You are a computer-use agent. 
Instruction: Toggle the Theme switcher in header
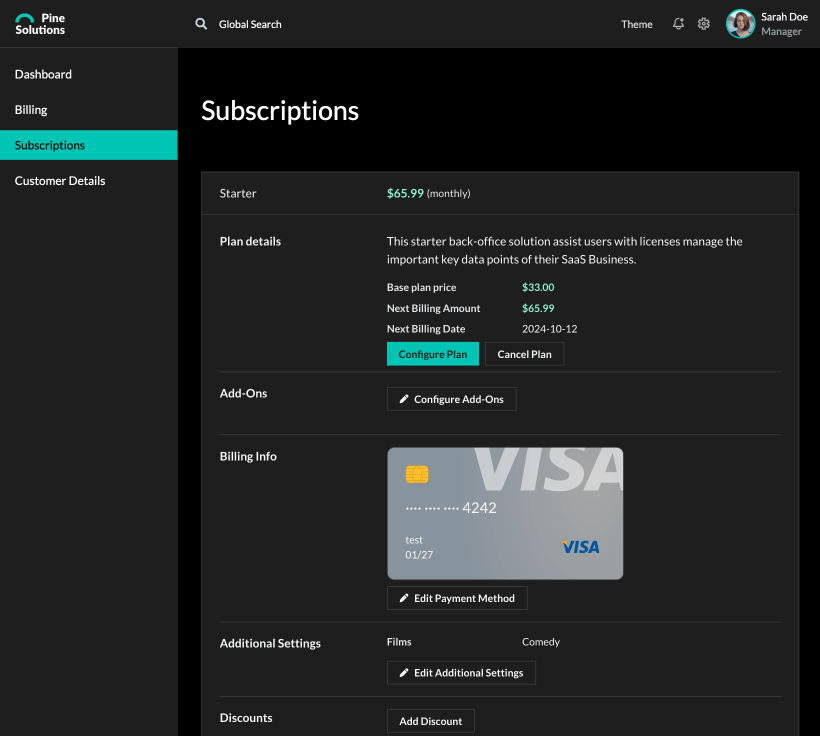click(636, 24)
